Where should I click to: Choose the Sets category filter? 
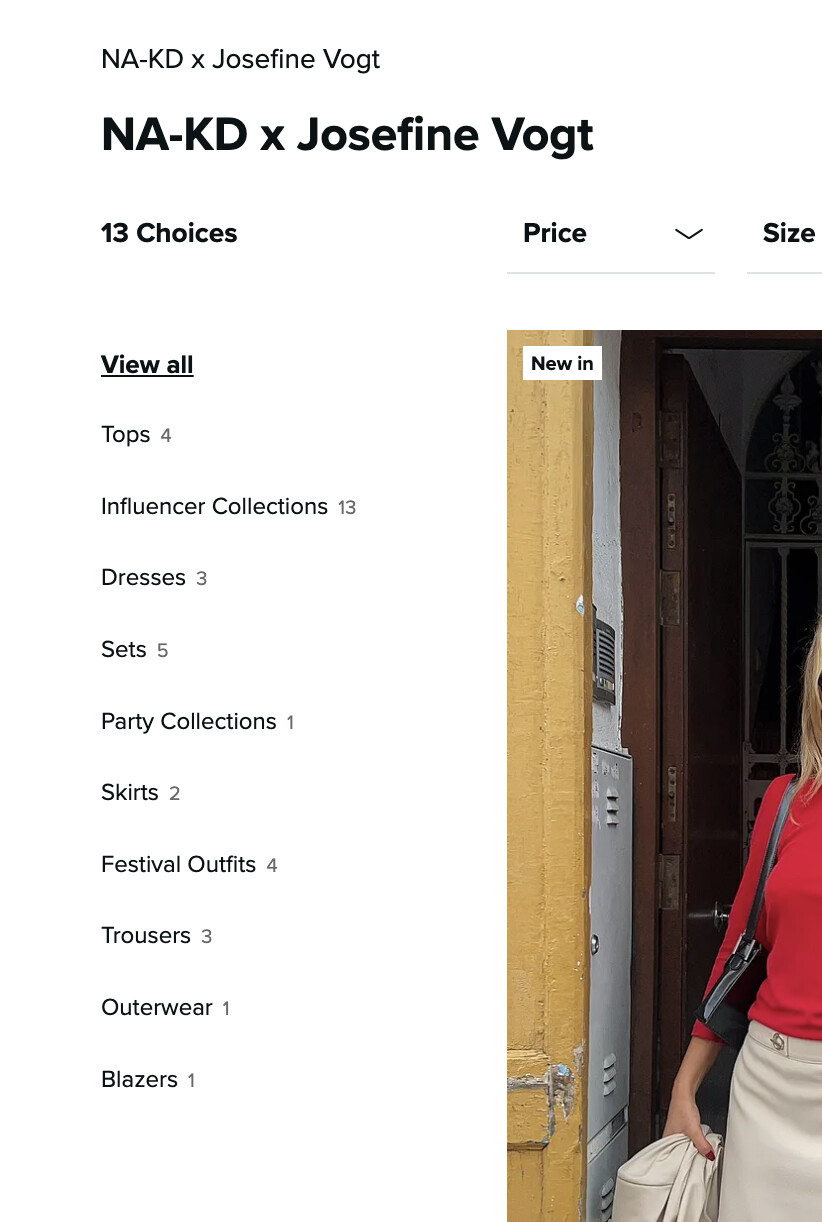[x=124, y=650]
